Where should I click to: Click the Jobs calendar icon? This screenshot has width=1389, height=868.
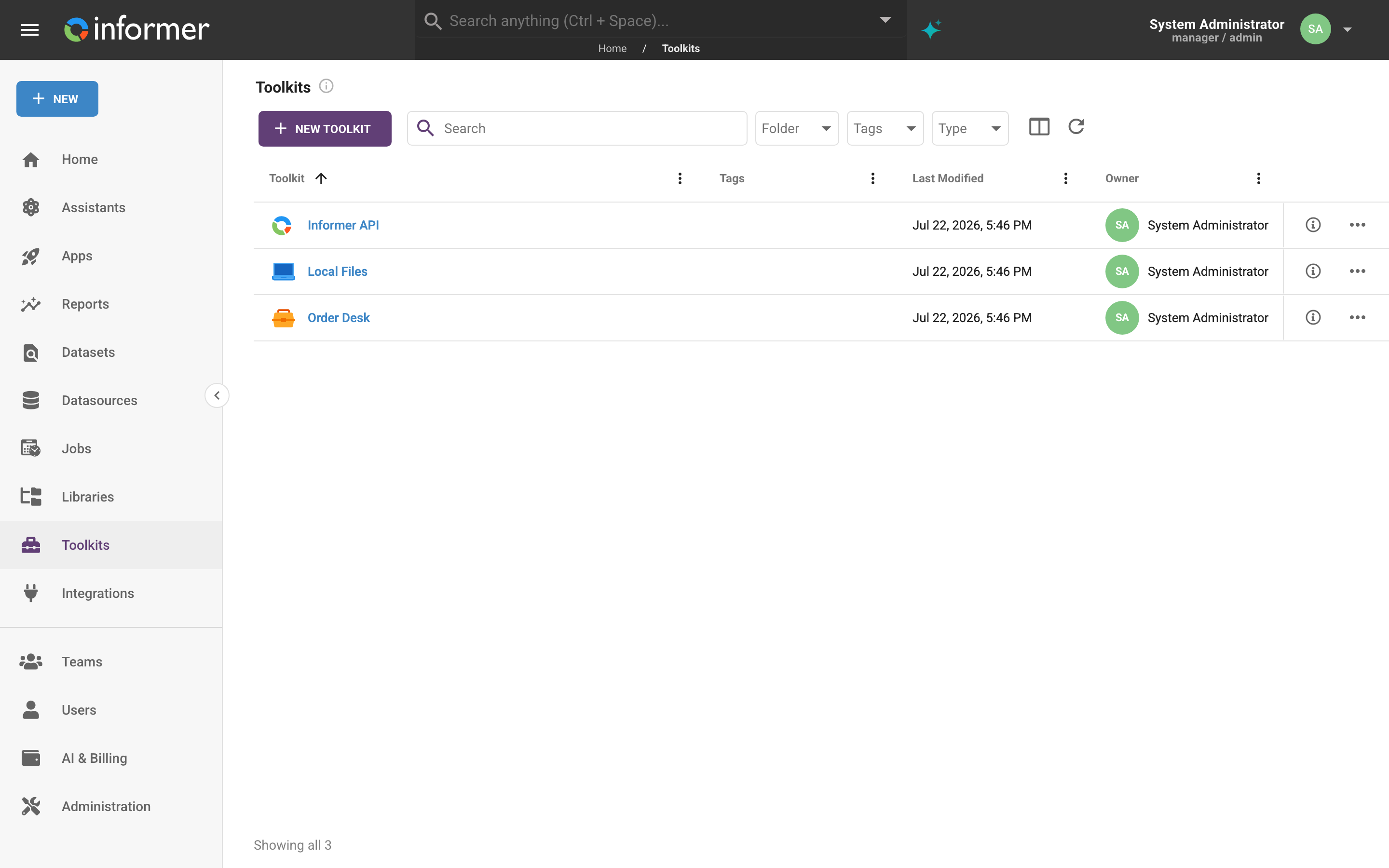[x=30, y=448]
